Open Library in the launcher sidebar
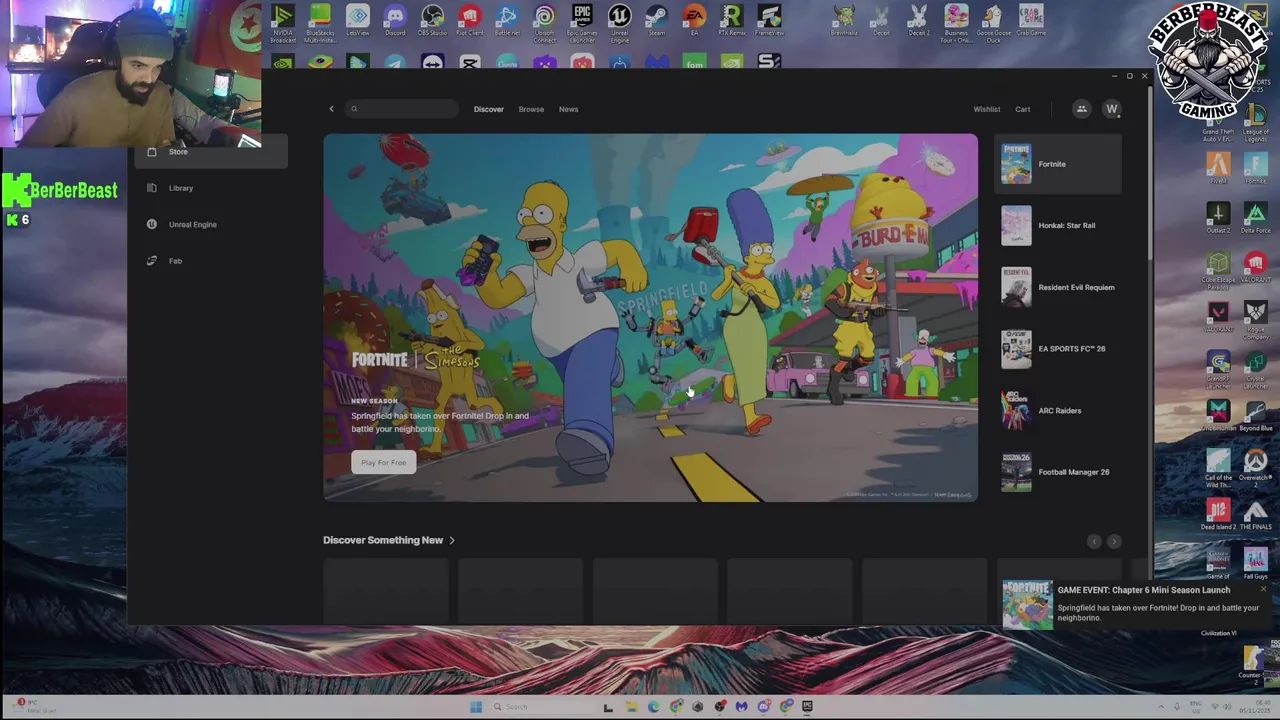 tap(211, 188)
